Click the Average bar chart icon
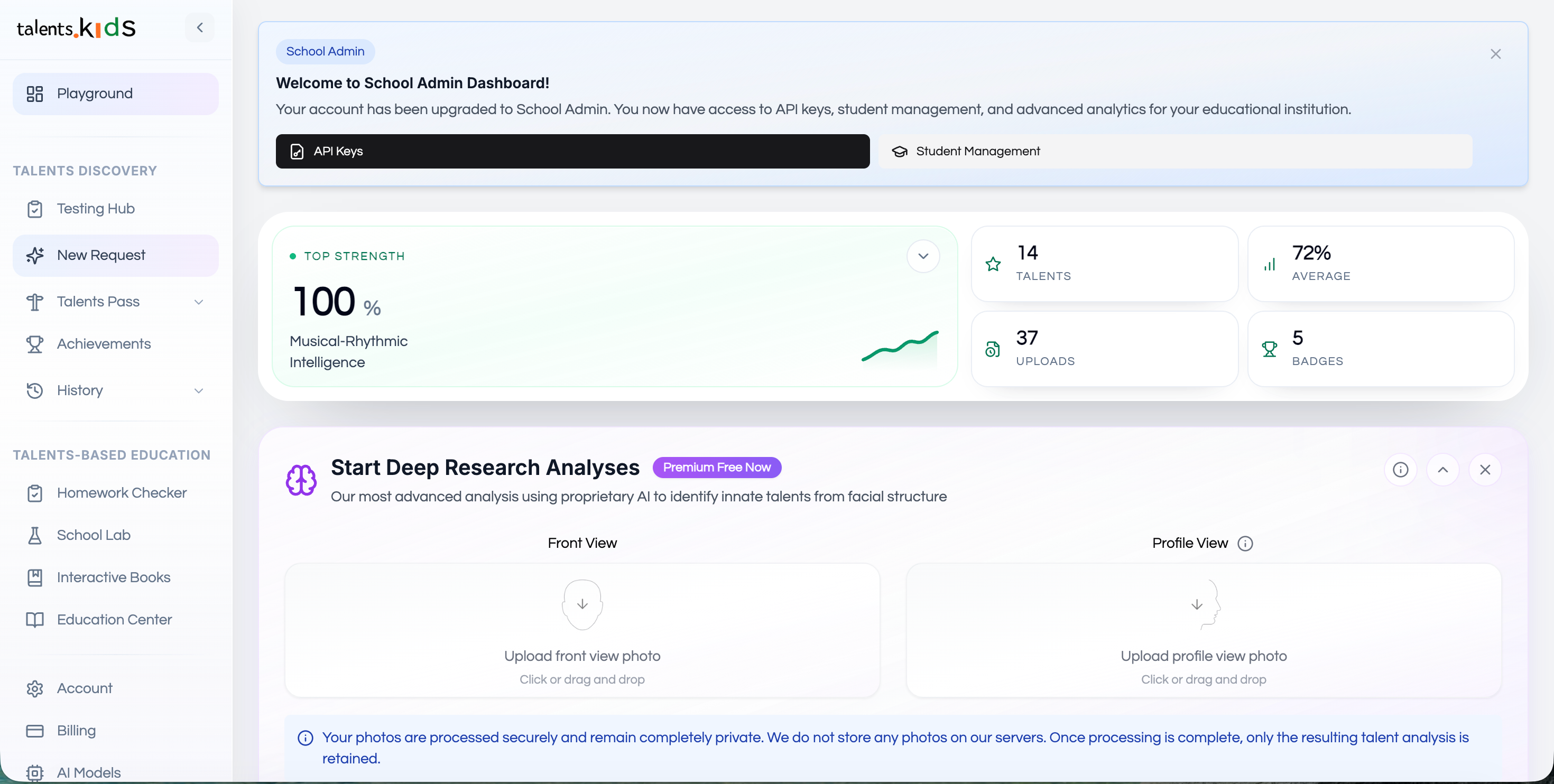Screen dimensions: 1554x784 [1269, 264]
